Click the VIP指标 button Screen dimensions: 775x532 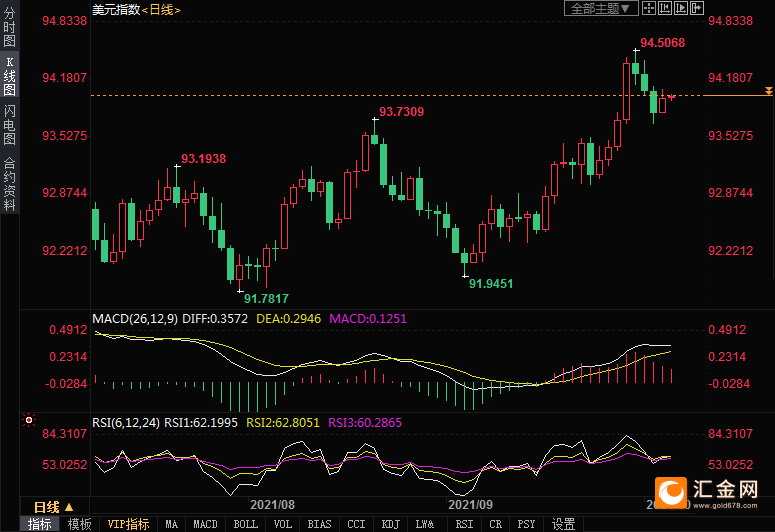pos(129,524)
